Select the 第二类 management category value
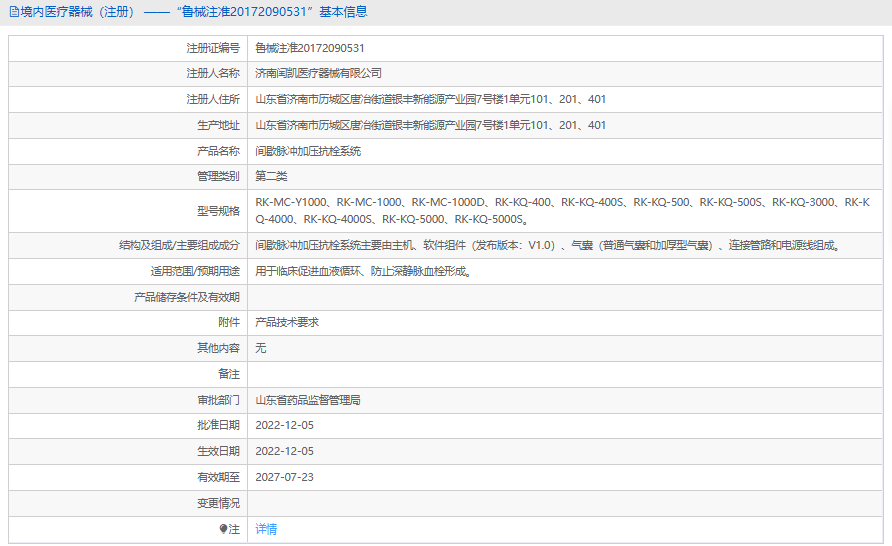The width and height of the screenshot is (892, 546). click(x=271, y=176)
